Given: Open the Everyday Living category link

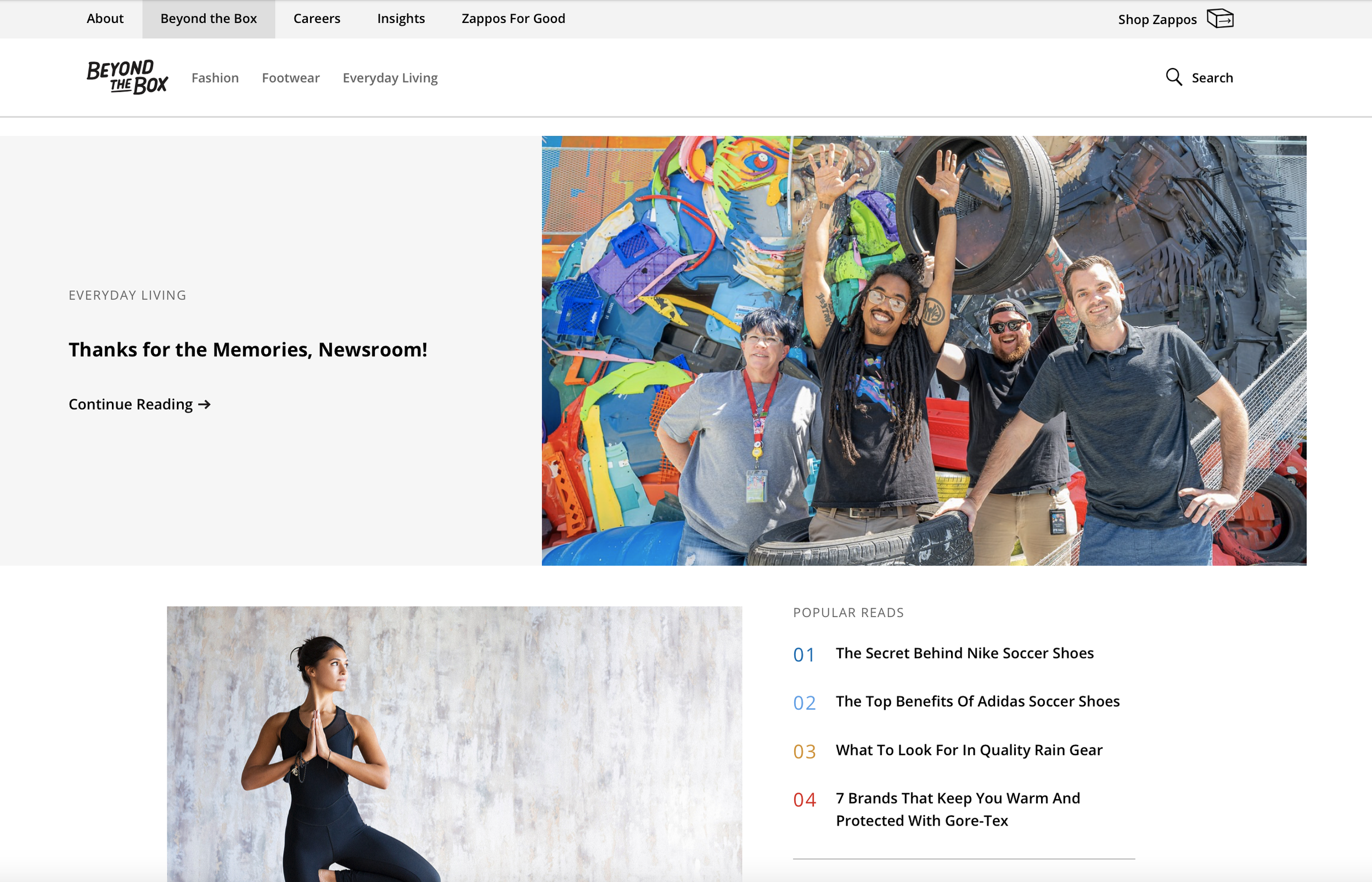Looking at the screenshot, I should coord(390,78).
